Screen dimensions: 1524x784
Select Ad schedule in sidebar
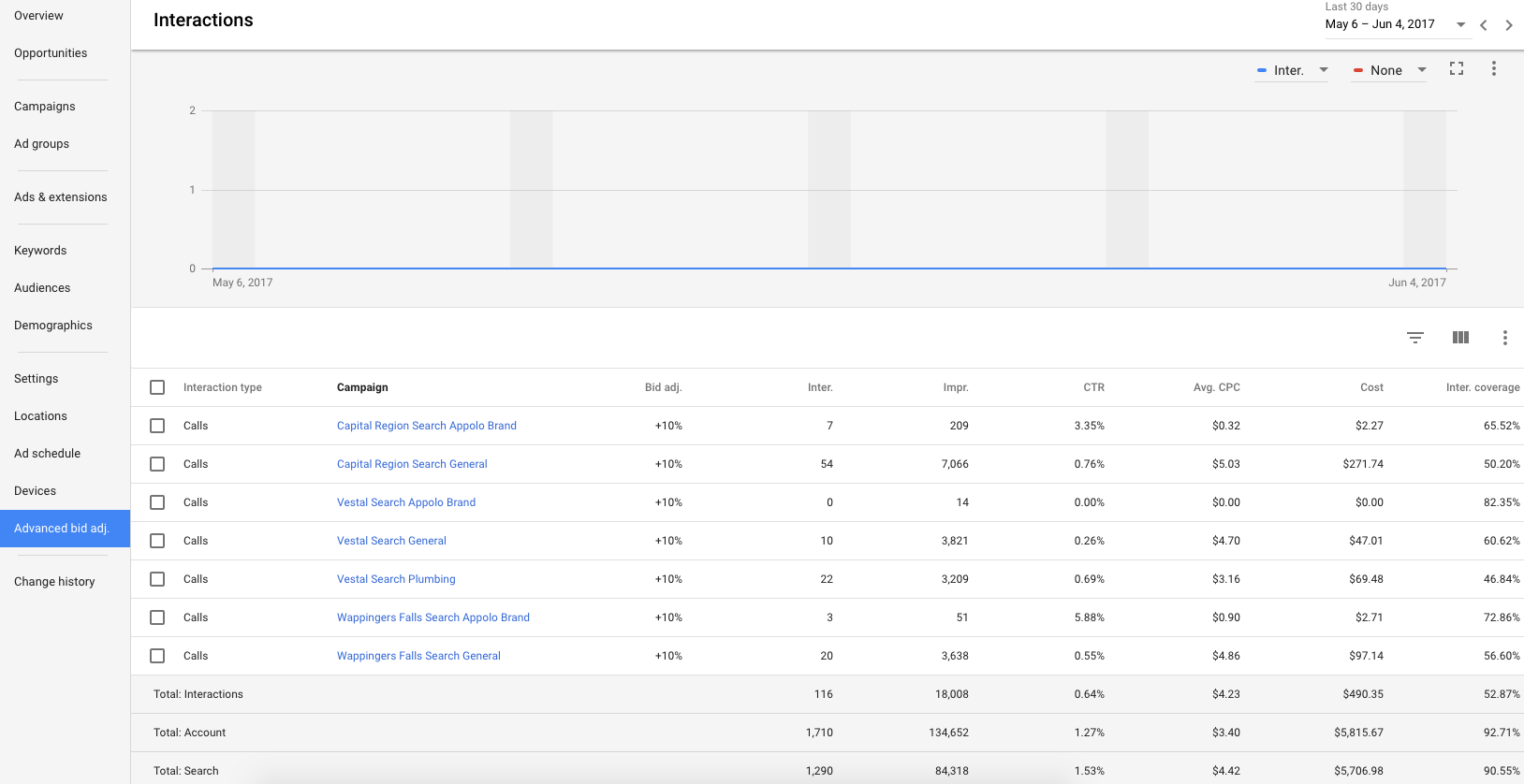click(47, 454)
